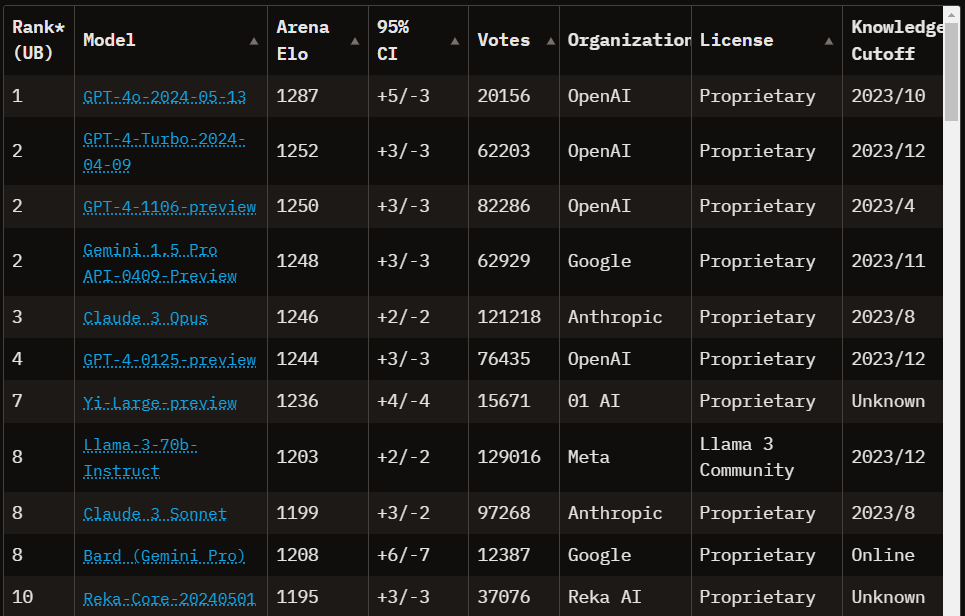Click the 95% CI sort arrow
The image size is (965, 616).
(455, 41)
